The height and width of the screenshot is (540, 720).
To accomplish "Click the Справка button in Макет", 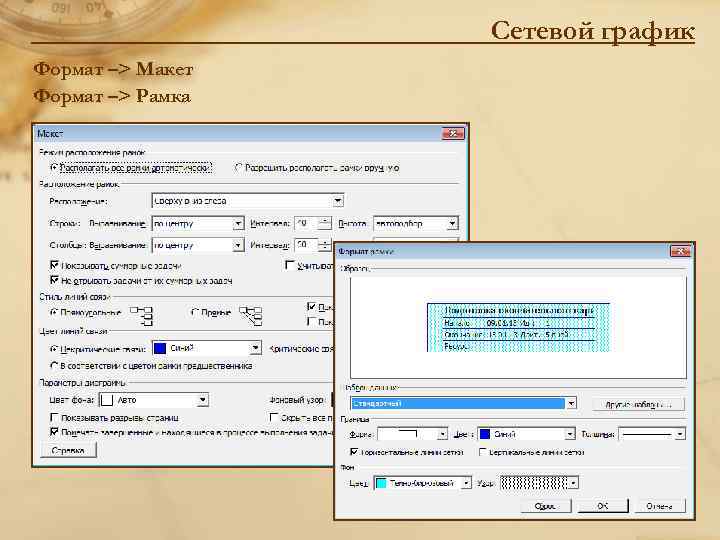I will (68, 450).
